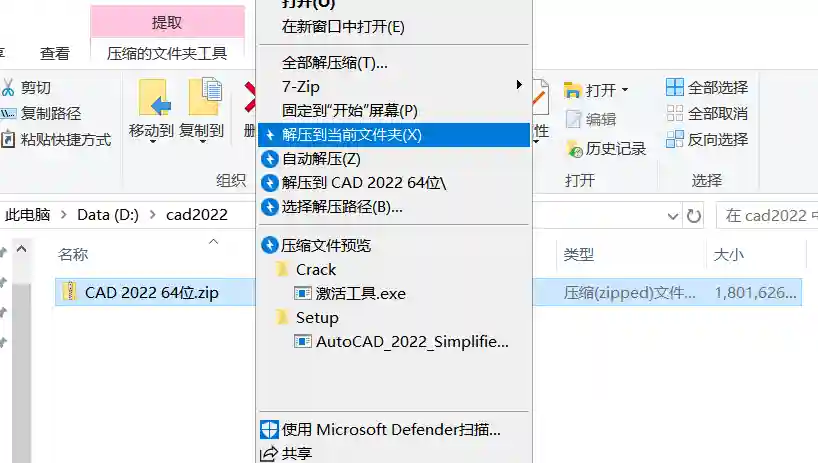The width and height of the screenshot is (818, 463).
Task: Expand the Open button dropdown arrow
Action: pos(624,90)
